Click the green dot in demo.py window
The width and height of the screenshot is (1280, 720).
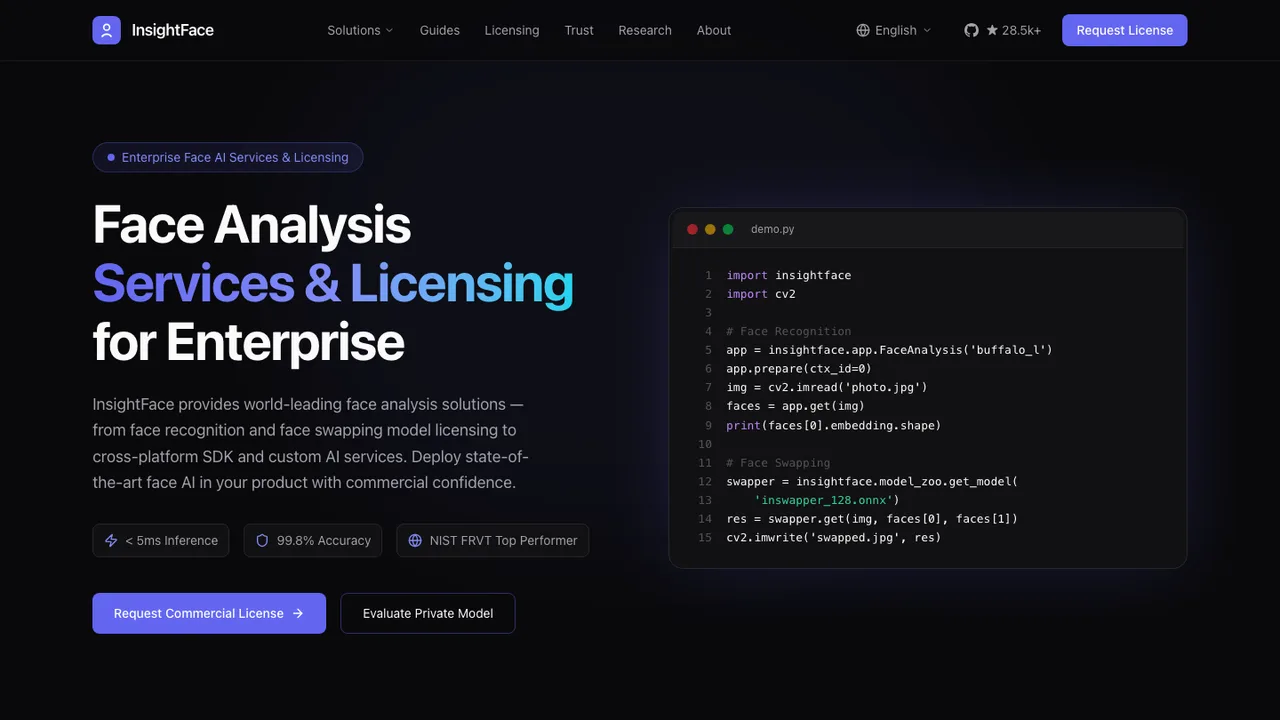(x=728, y=229)
